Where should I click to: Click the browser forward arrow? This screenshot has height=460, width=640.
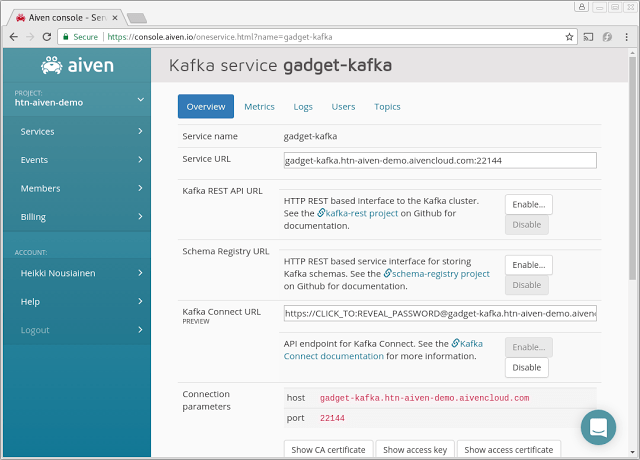pyautogui.click(x=30, y=37)
